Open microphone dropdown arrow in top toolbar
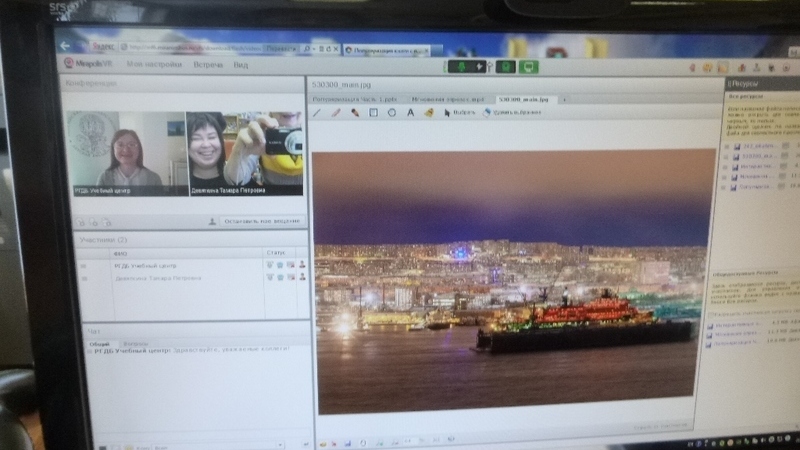800x450 pixels. click(481, 66)
